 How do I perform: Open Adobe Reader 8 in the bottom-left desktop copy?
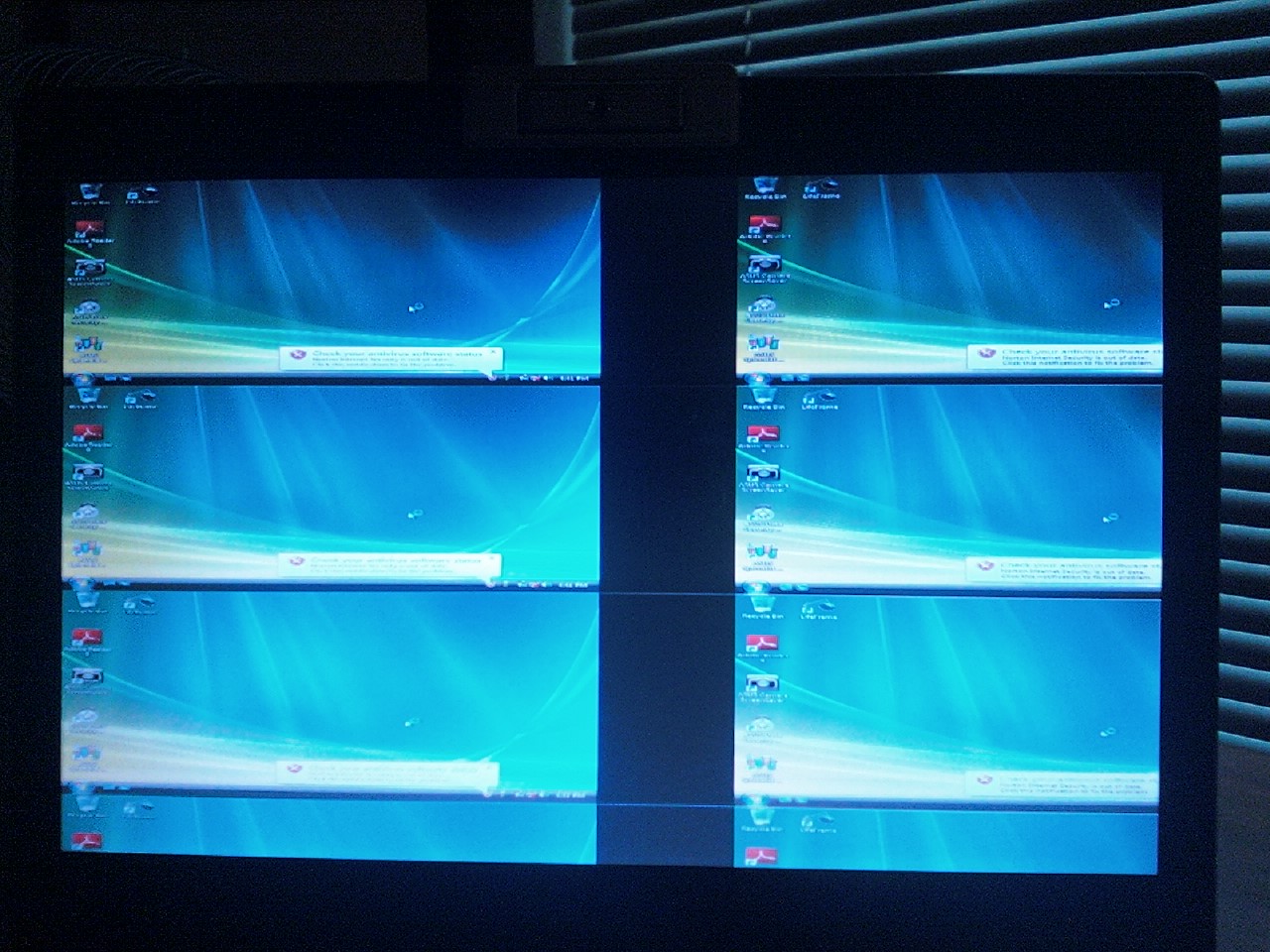pos(88,641)
